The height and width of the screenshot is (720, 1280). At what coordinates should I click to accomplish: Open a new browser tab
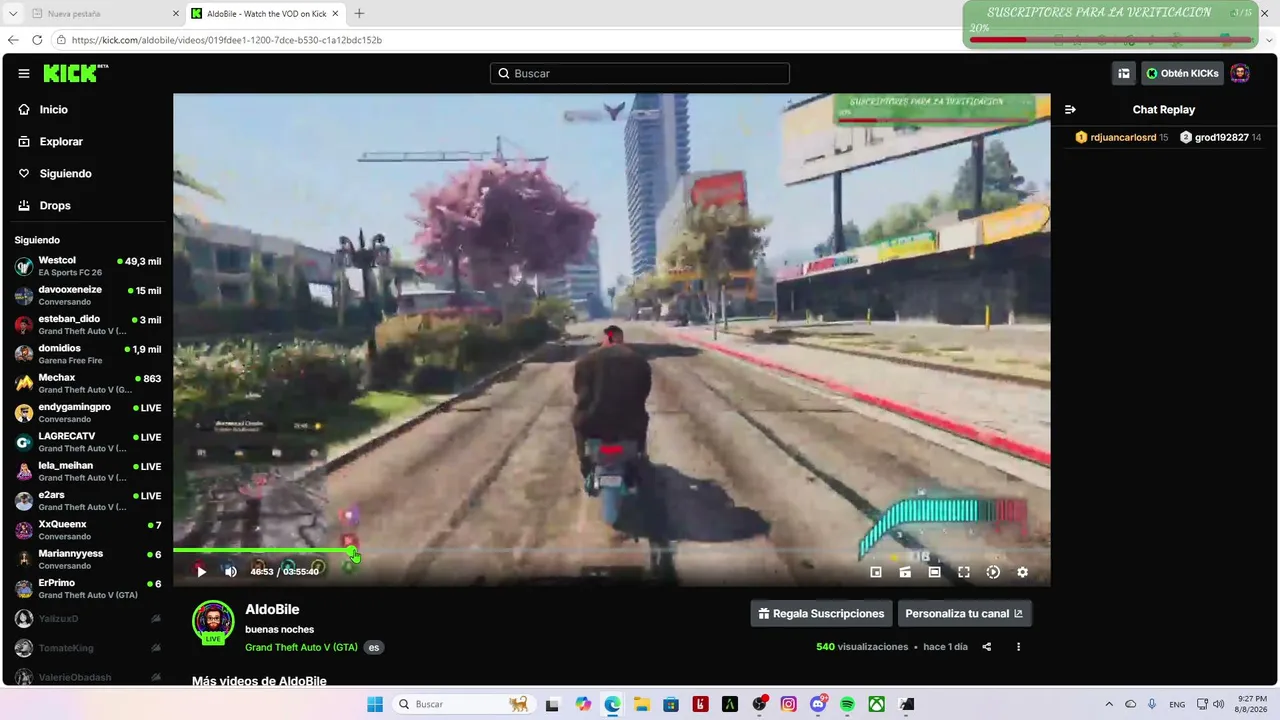tap(359, 14)
